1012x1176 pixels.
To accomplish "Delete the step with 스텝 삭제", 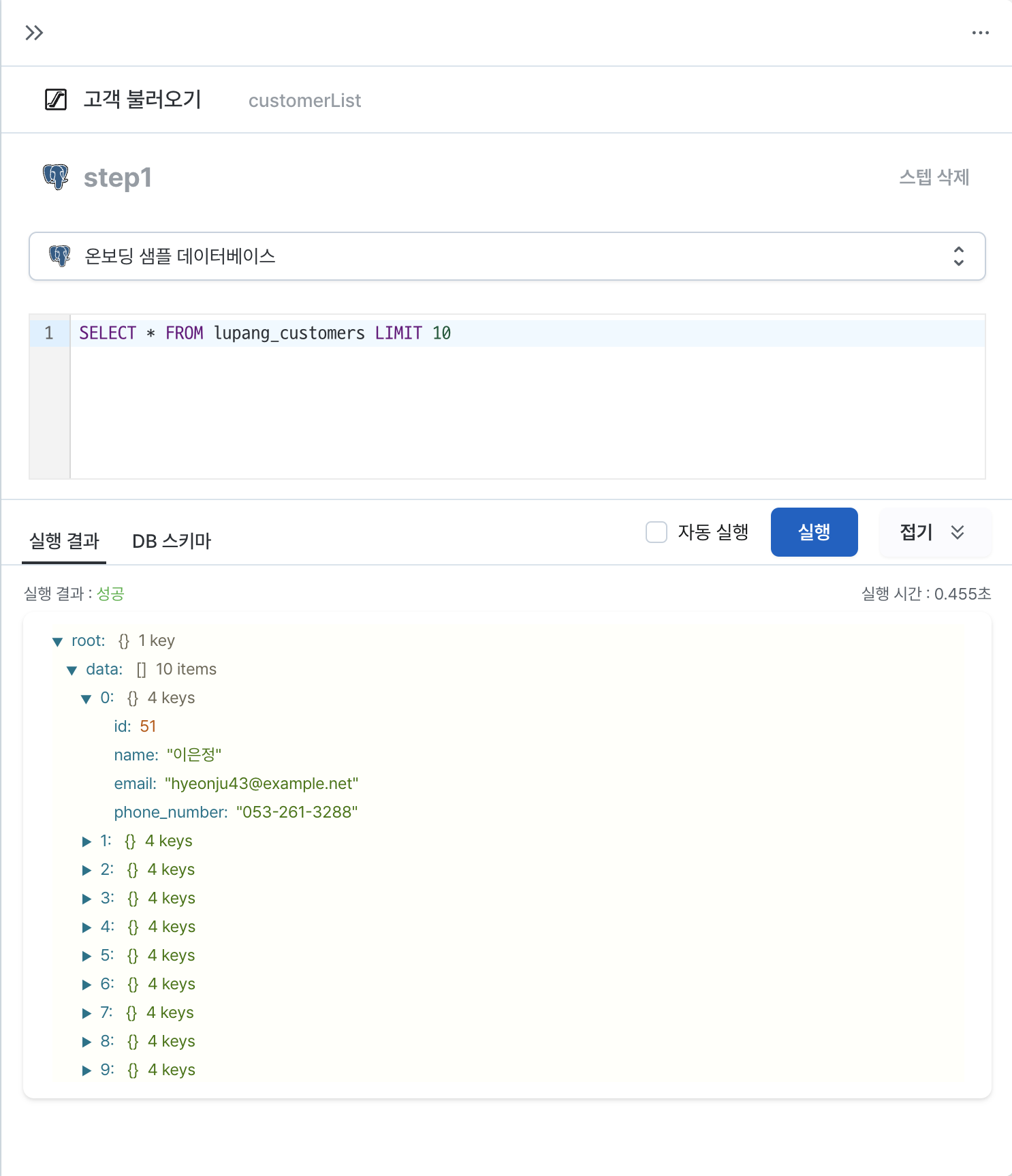I will 934,177.
